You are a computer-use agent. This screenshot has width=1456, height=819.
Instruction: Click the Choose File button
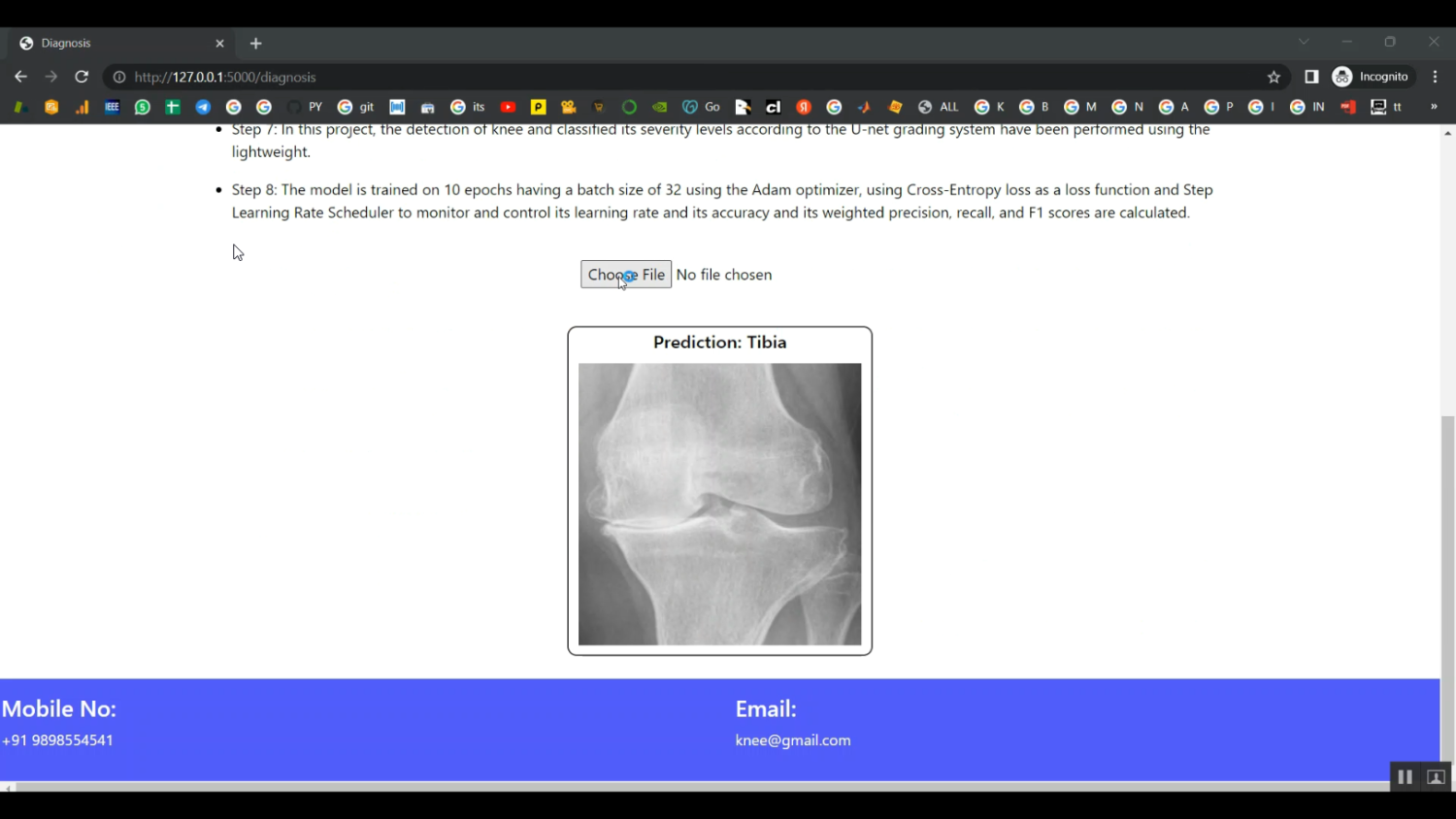pyautogui.click(x=626, y=275)
